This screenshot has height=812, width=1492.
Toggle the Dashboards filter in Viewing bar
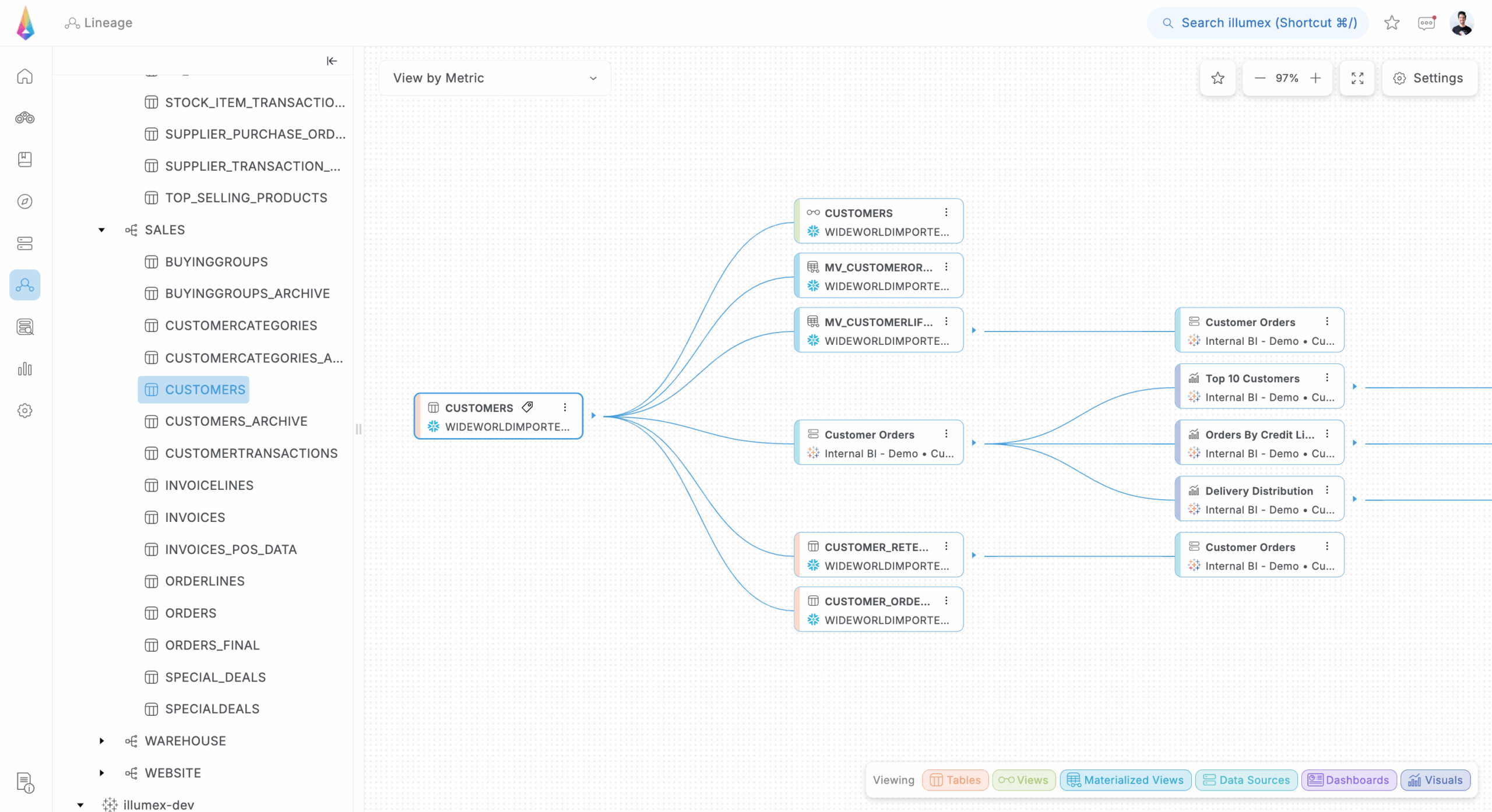[1349, 780]
